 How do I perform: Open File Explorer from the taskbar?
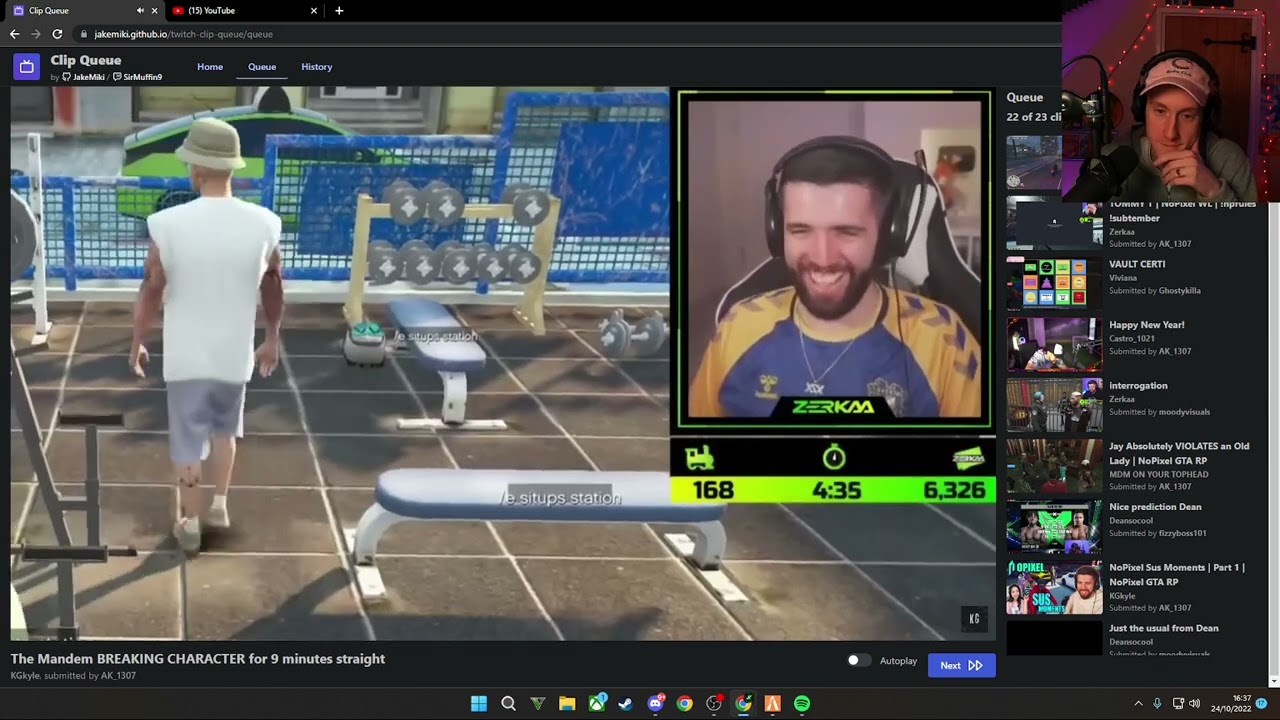(x=567, y=703)
